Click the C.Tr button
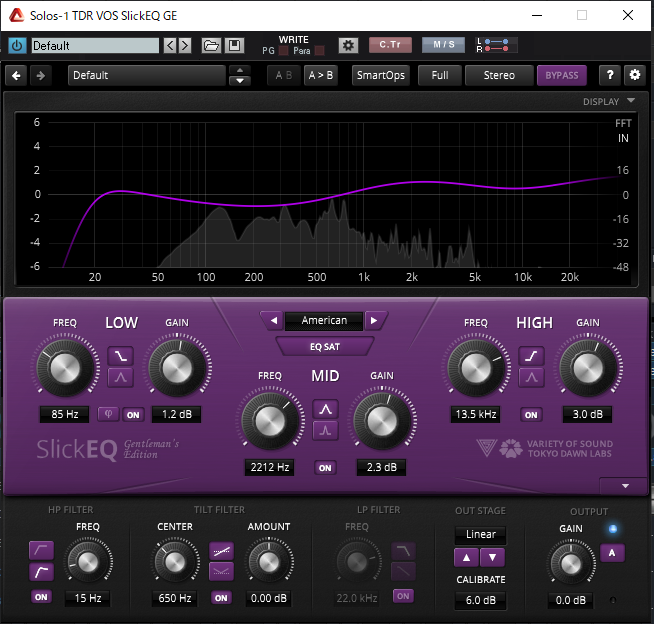The height and width of the screenshot is (624, 654). click(x=390, y=45)
